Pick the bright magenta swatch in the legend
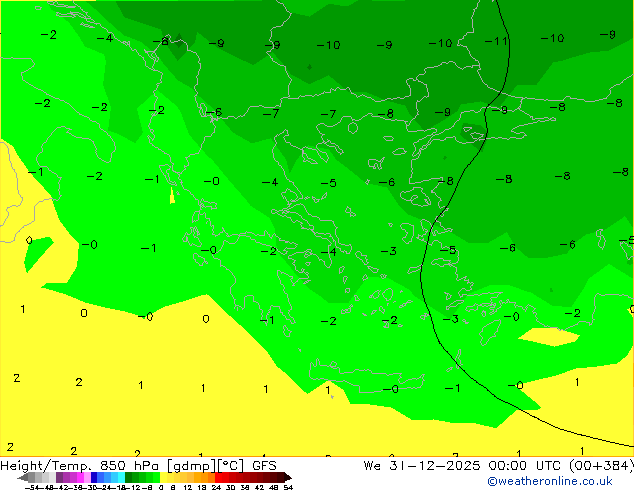The height and width of the screenshot is (490, 634). point(80,477)
